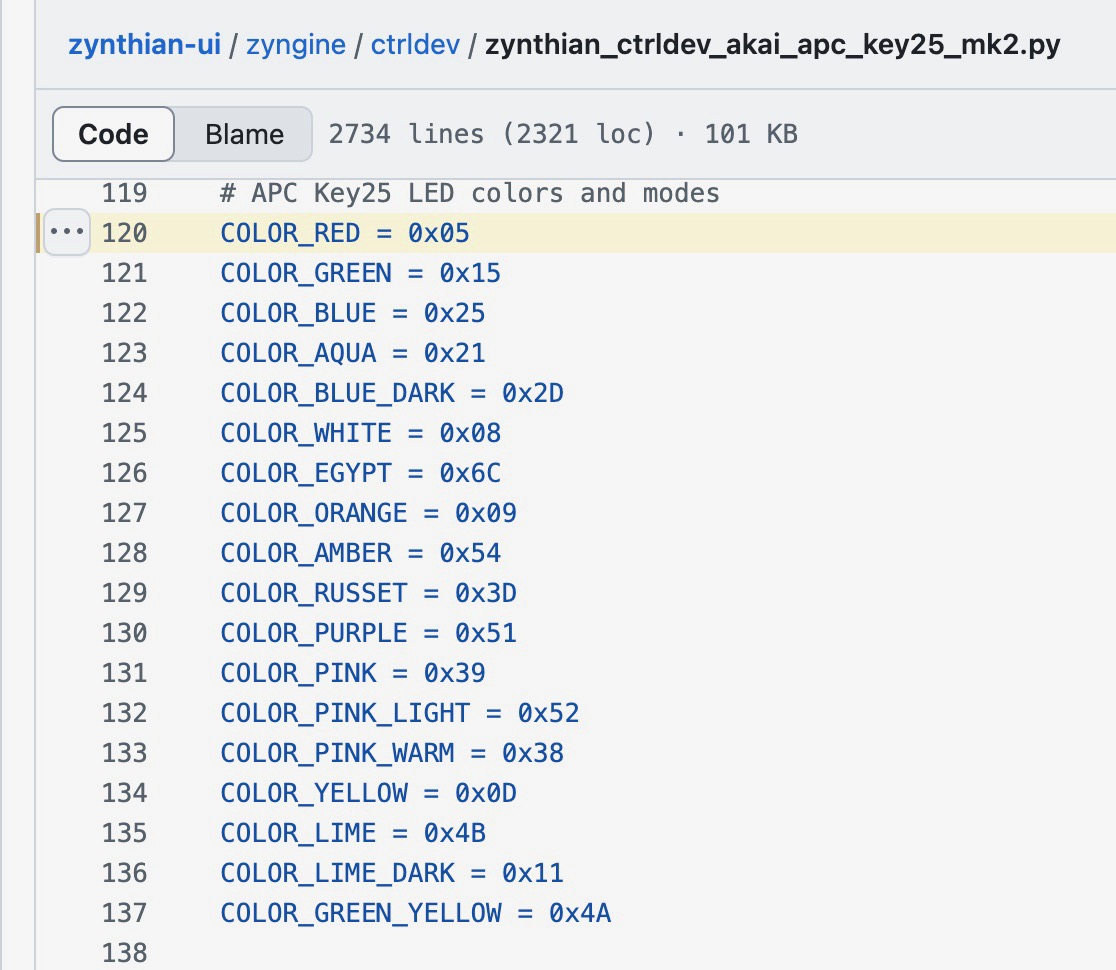Screen dimensions: 1116x970
Task: Click the hex value 0x25
Action: point(454,312)
